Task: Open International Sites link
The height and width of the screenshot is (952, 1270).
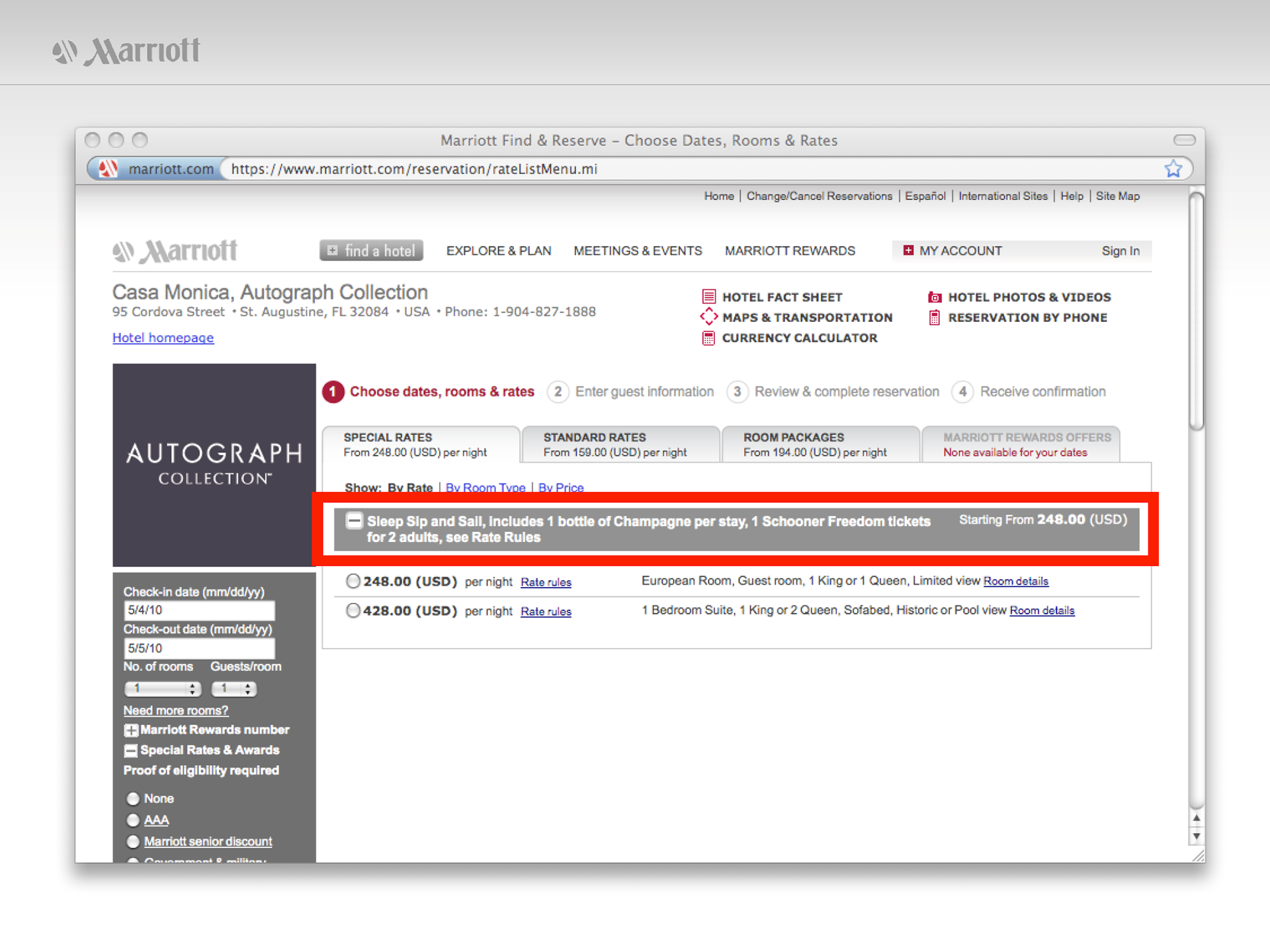Action: [1003, 196]
